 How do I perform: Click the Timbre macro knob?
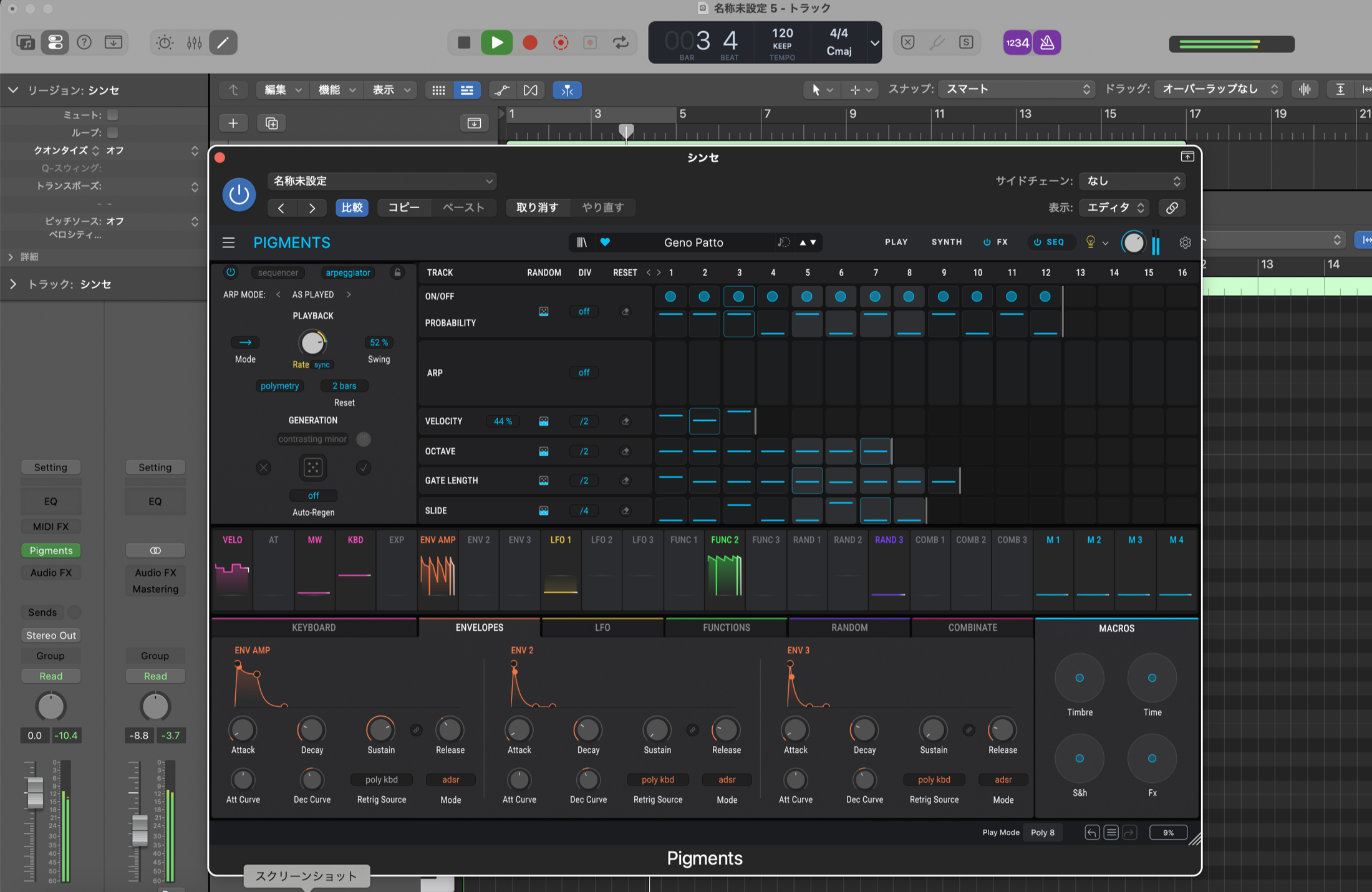pyautogui.click(x=1080, y=678)
